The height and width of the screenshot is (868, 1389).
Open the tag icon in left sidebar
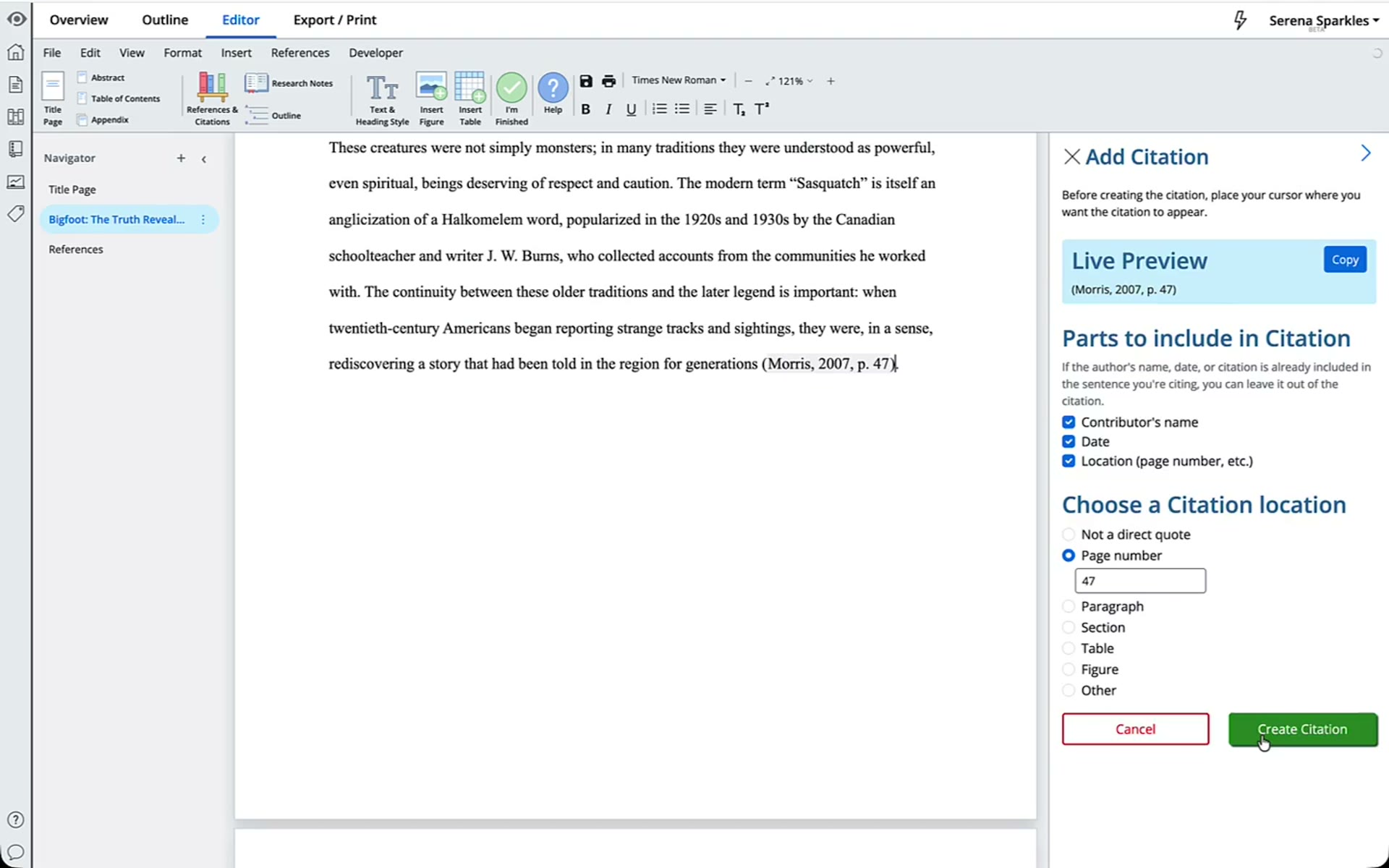click(x=16, y=214)
